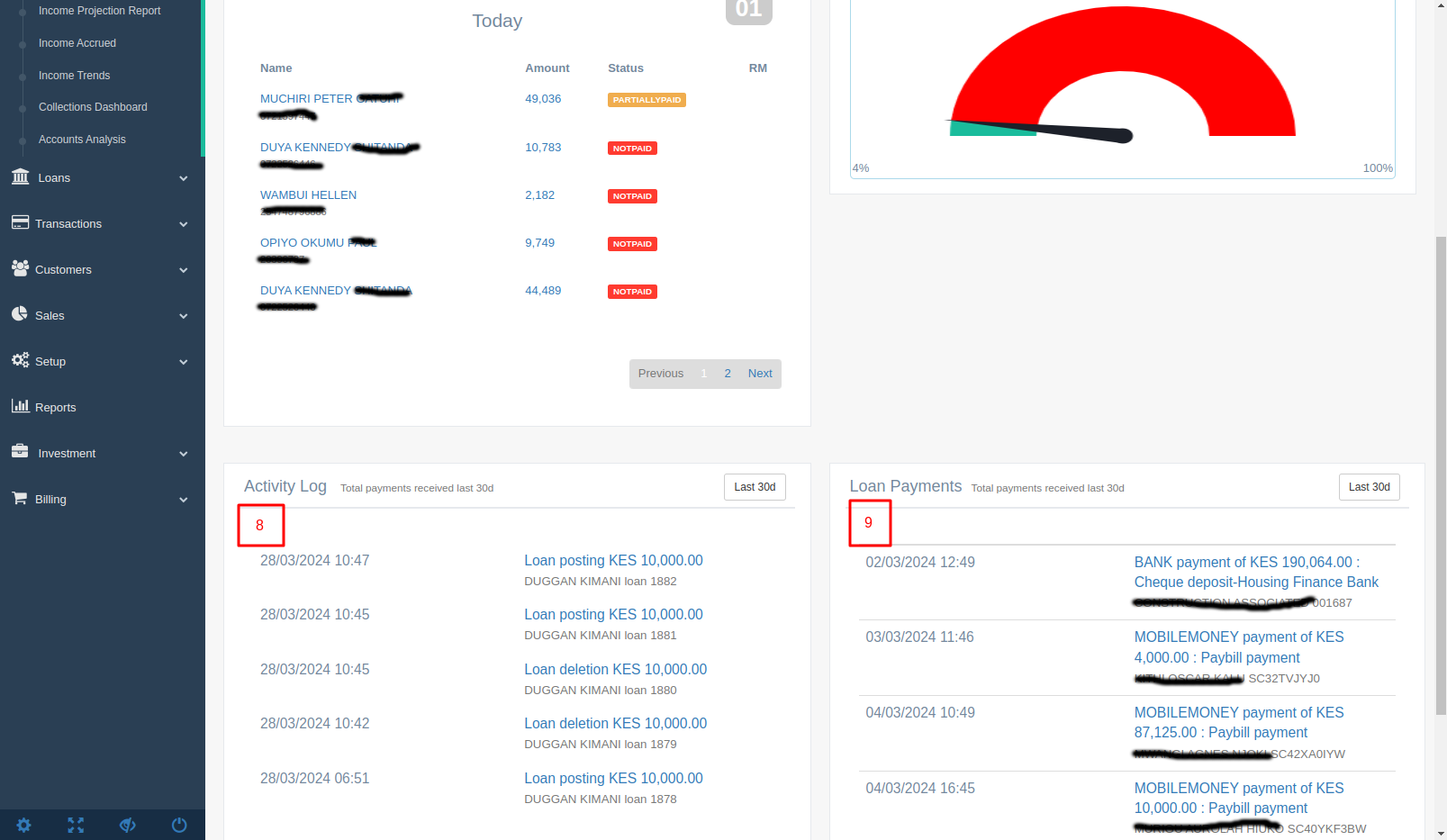Expand the Investment menu chevron

click(x=184, y=454)
